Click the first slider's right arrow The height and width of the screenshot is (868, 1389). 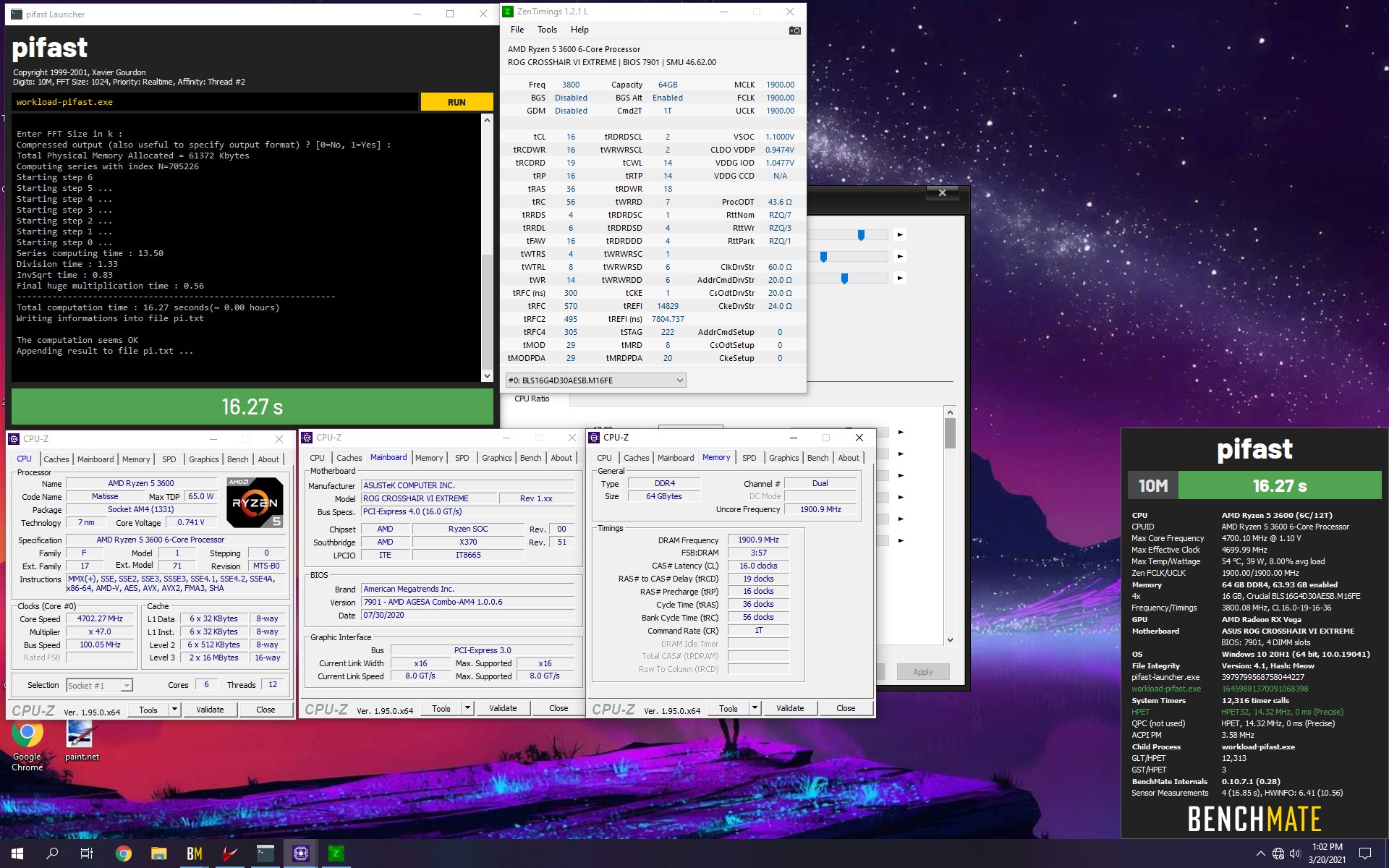pos(900,234)
